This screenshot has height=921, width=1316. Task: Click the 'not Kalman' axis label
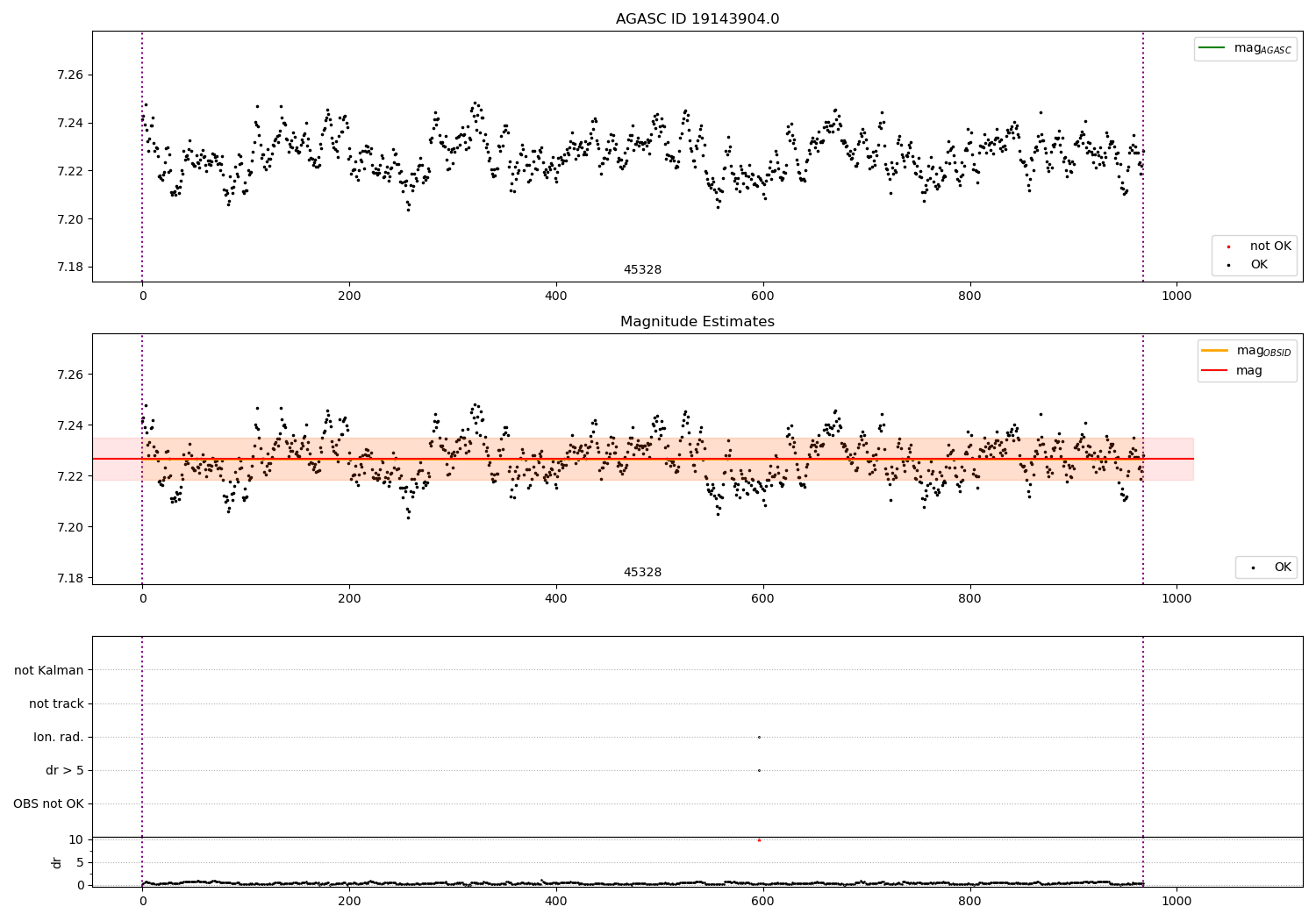(49, 670)
